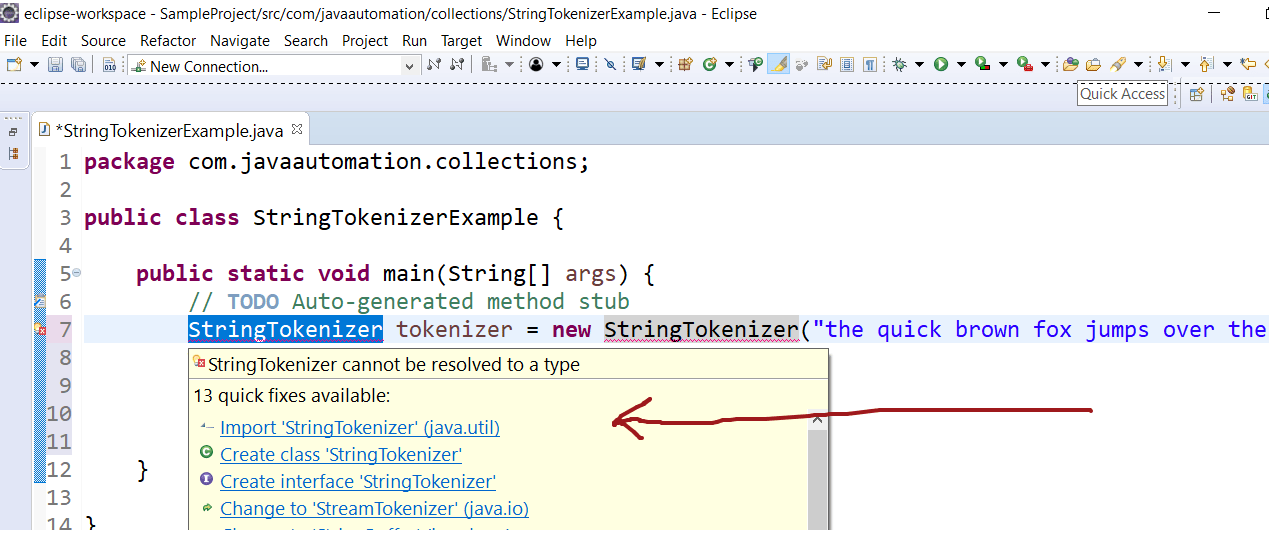The height and width of the screenshot is (533, 1269).
Task: Click 'StringTokenizer cannot be resolved to a type' message
Action: (394, 365)
